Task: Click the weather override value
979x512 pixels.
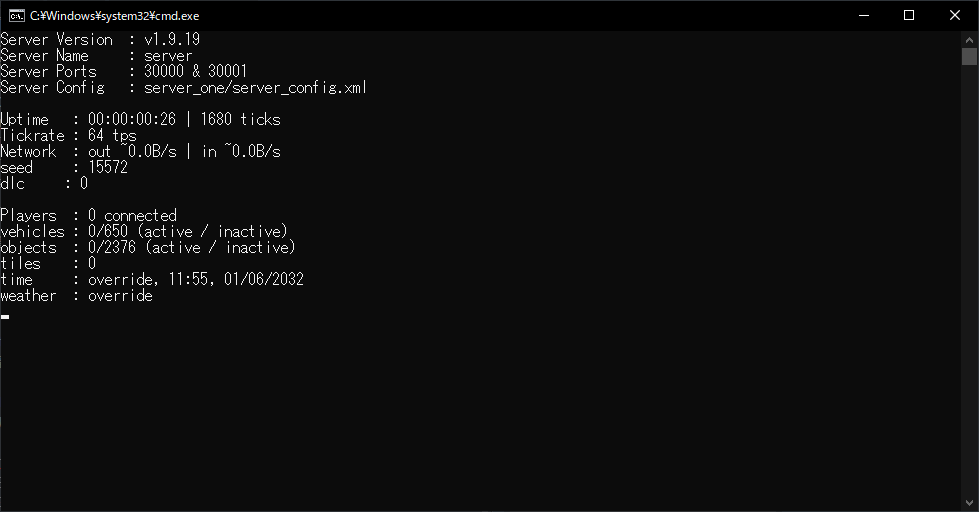Action: pyautogui.click(x=120, y=296)
